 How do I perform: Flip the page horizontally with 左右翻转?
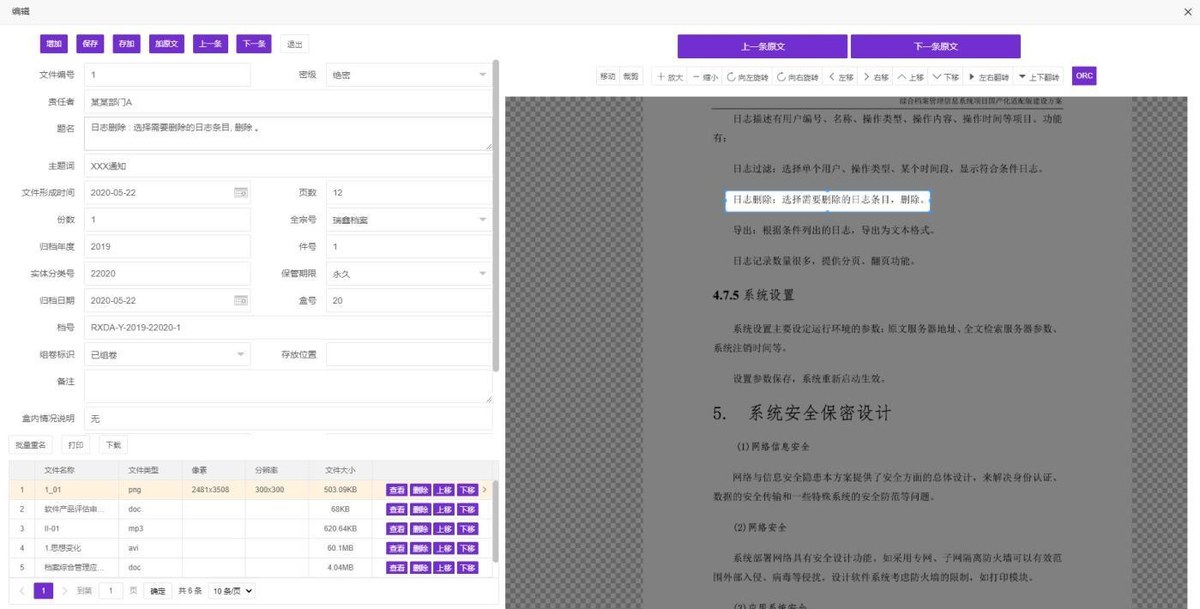pyautogui.click(x=987, y=76)
